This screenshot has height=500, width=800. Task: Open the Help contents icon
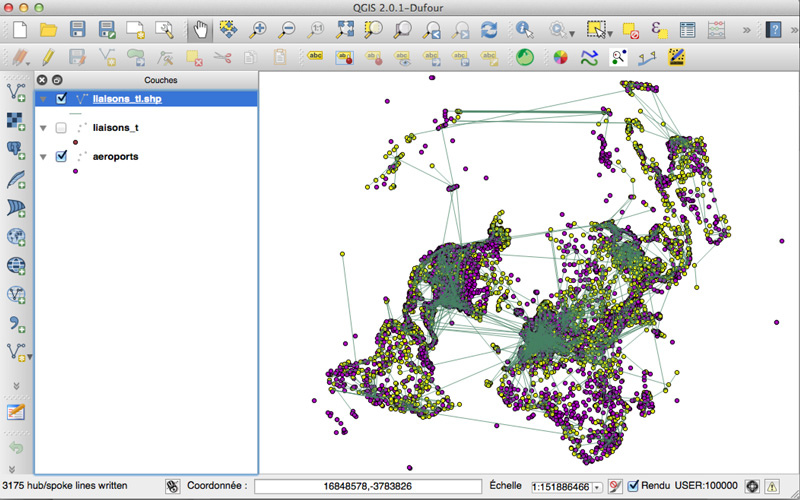point(773,30)
